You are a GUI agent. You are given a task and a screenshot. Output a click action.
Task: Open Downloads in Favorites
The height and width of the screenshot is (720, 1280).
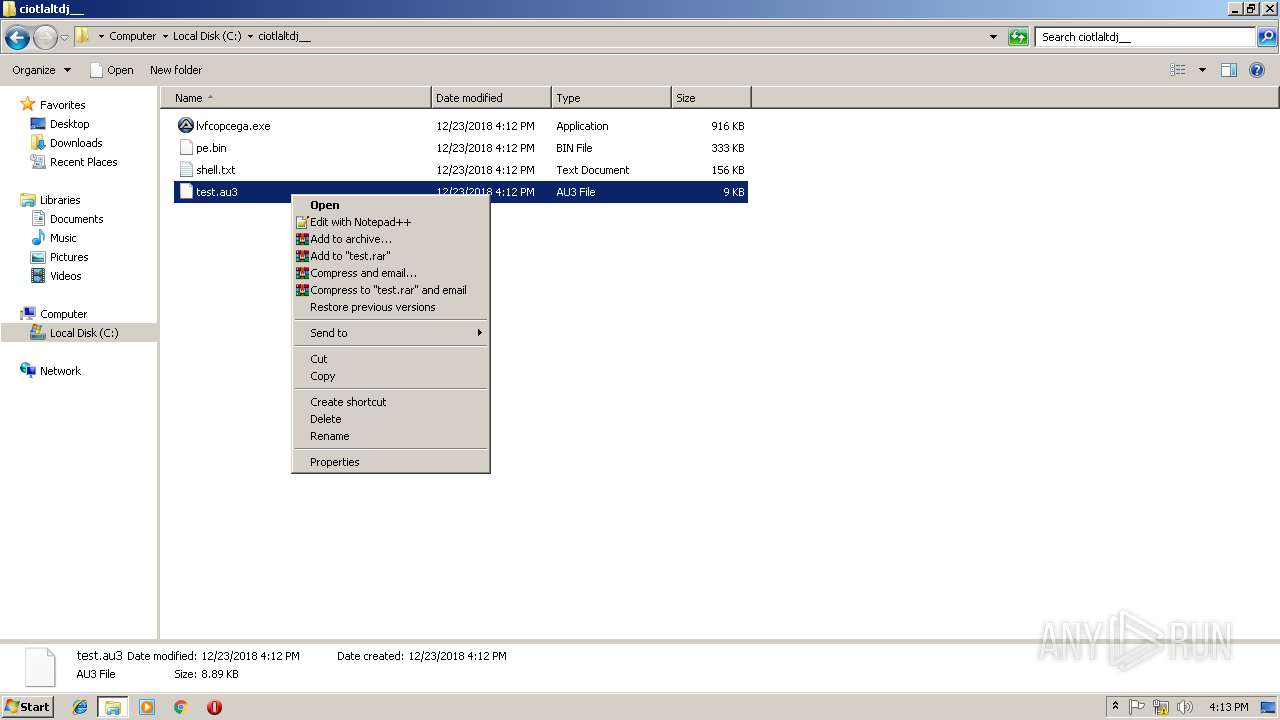click(76, 143)
